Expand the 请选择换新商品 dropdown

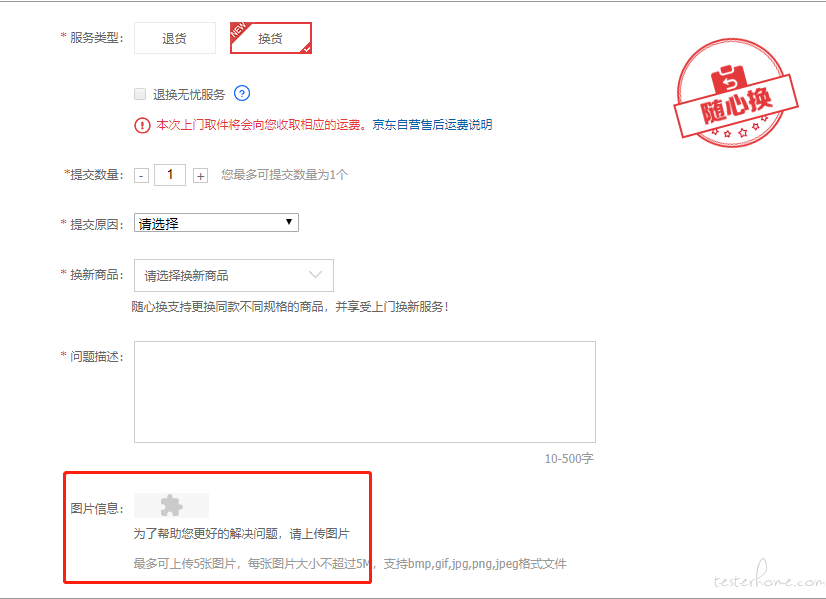click(234, 275)
